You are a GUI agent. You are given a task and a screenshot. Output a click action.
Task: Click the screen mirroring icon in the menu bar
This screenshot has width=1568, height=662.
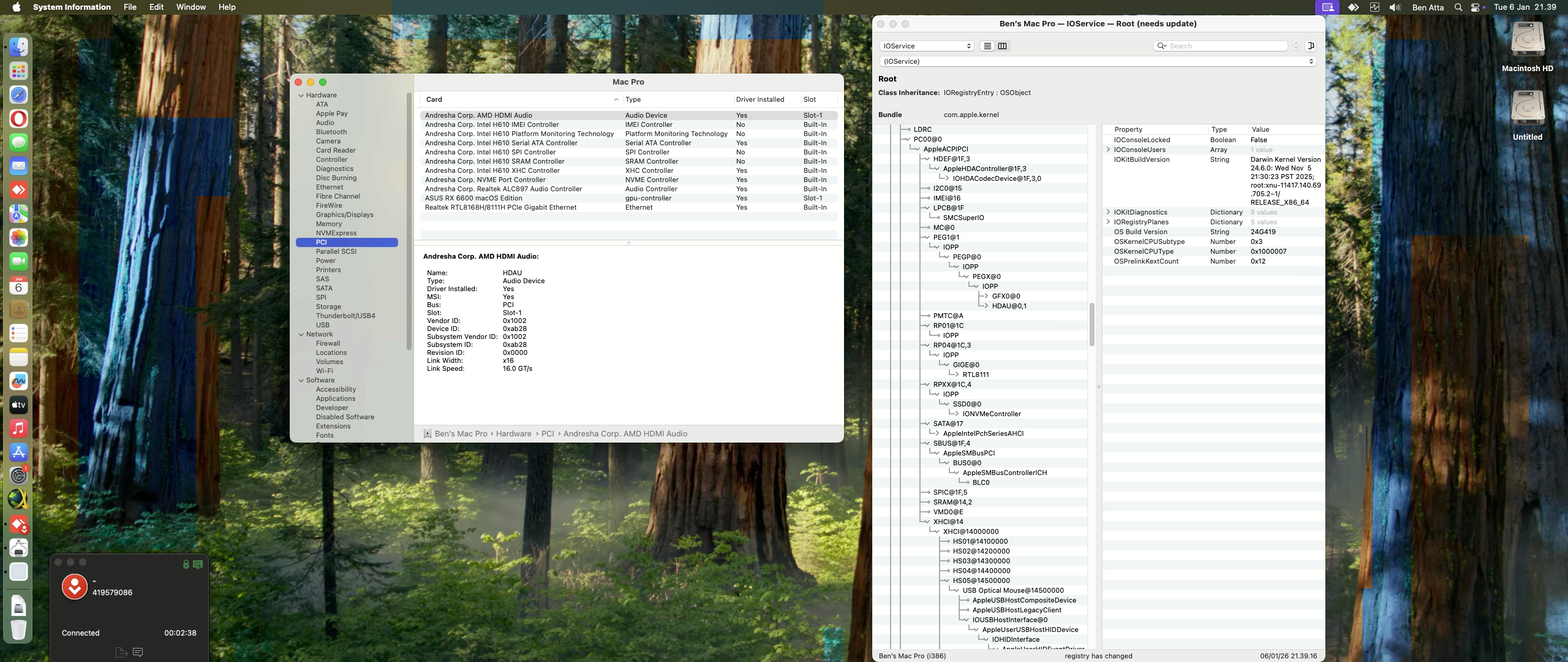tap(1327, 7)
